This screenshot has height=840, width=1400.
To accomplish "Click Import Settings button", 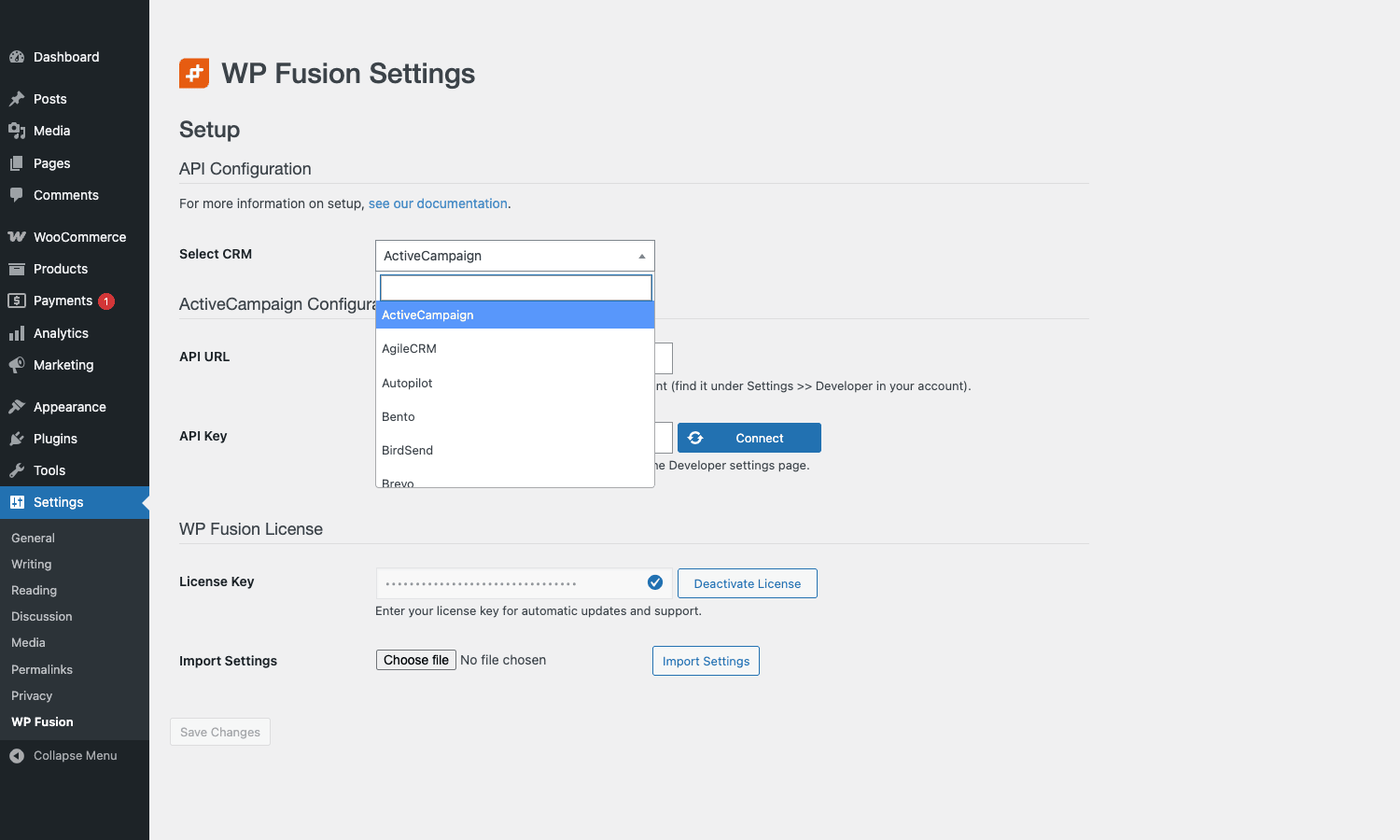I will click(x=706, y=661).
